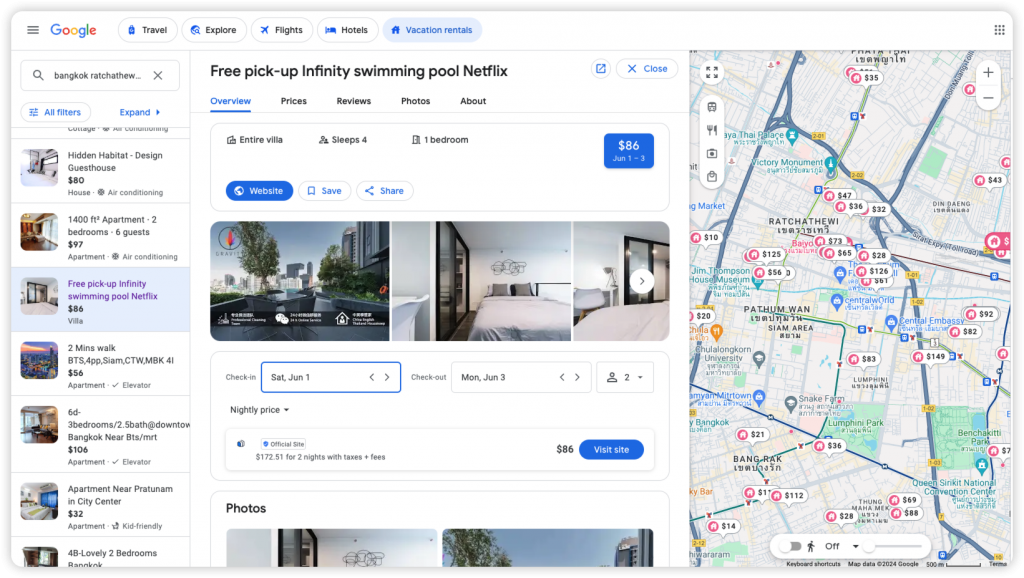Open the Google apps grid
Screen dimensions: 1024x578
[998, 30]
